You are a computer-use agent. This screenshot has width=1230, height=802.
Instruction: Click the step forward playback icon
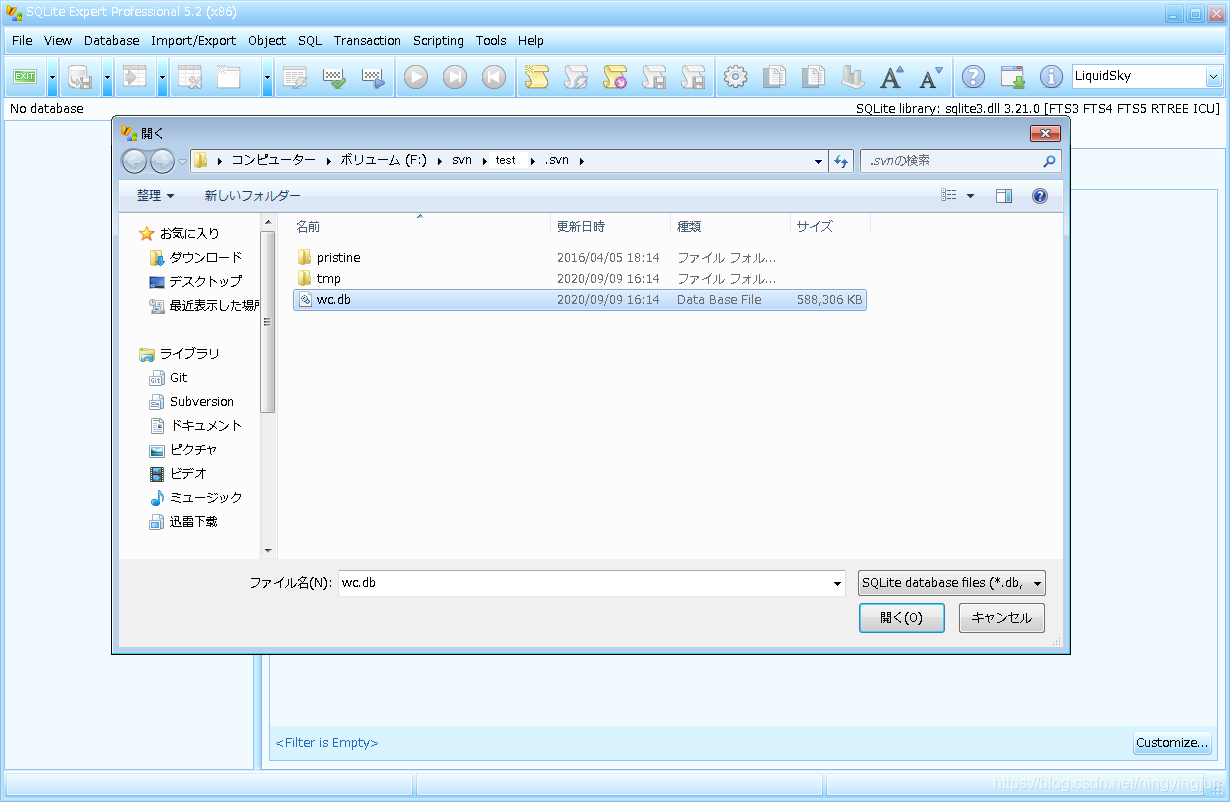coord(455,77)
